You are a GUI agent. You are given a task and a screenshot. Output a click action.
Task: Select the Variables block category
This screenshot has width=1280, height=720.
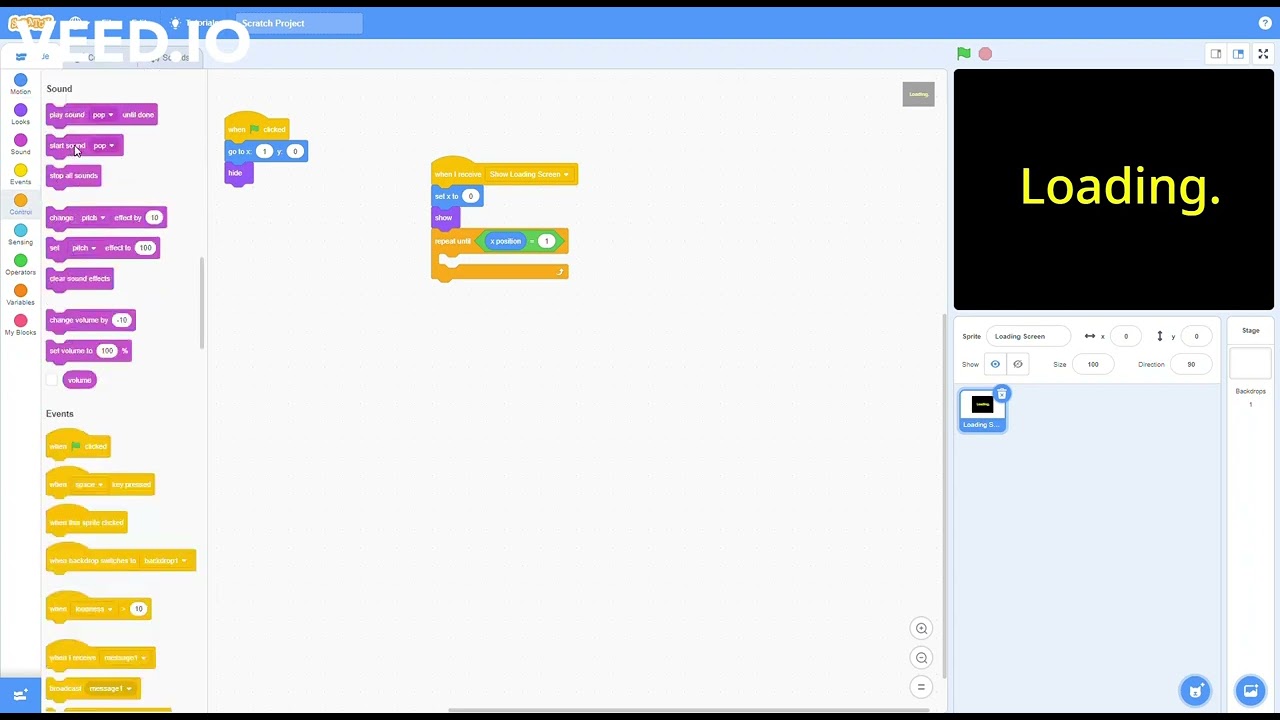[x=20, y=294]
